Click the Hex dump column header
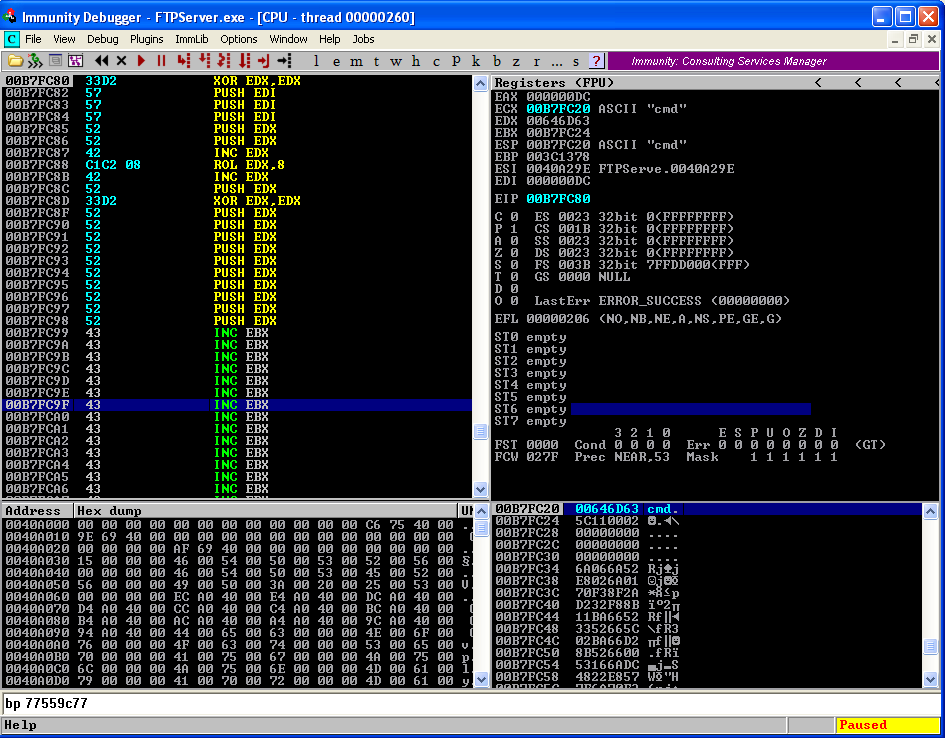Screen dimensions: 945x738 (x=265, y=511)
